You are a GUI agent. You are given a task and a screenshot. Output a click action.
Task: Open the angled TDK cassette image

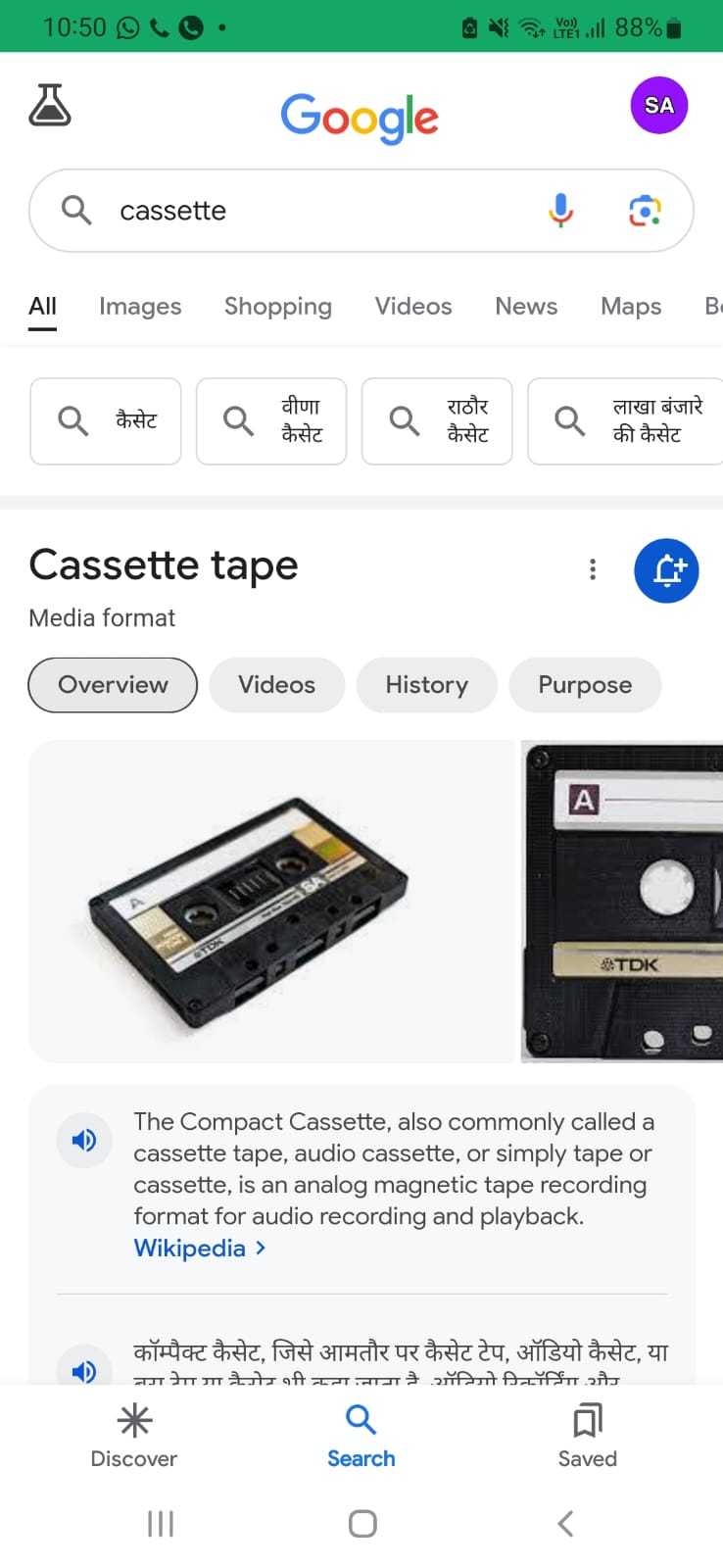(x=271, y=902)
